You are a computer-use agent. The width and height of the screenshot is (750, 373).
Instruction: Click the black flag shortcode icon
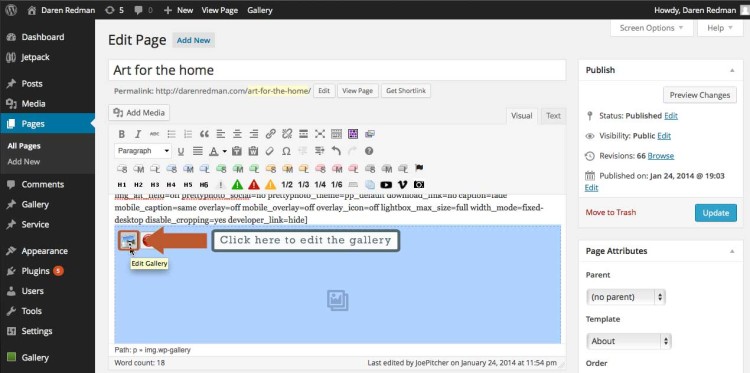[x=419, y=168]
